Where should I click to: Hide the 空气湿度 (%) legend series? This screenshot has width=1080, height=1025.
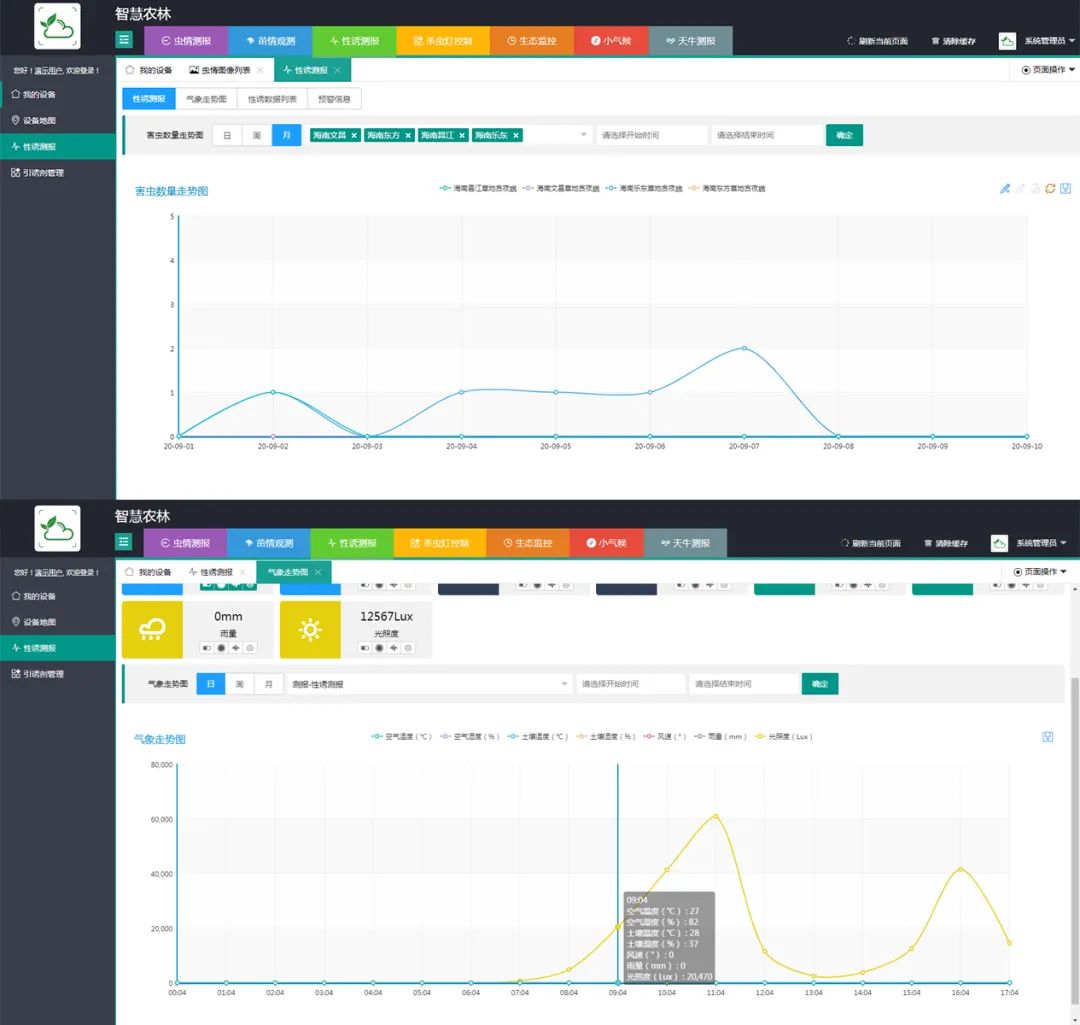tap(470, 736)
